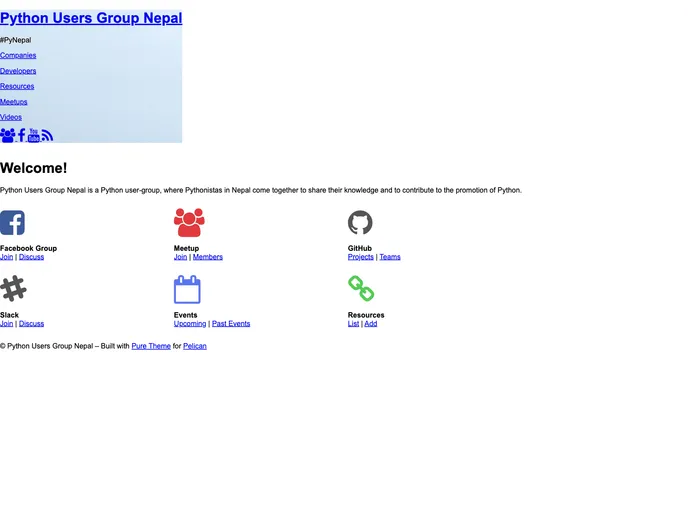
Task: Go to the Companies page
Action: pos(18,55)
